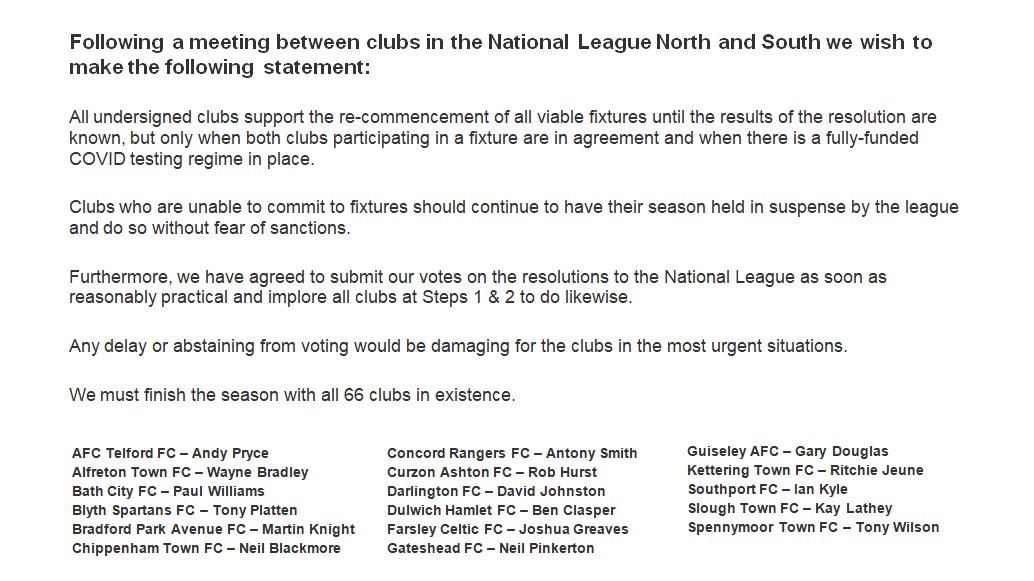Select Darlington FC – David Johnston entry
Viewport: 1034px width, 581px height.
point(496,491)
